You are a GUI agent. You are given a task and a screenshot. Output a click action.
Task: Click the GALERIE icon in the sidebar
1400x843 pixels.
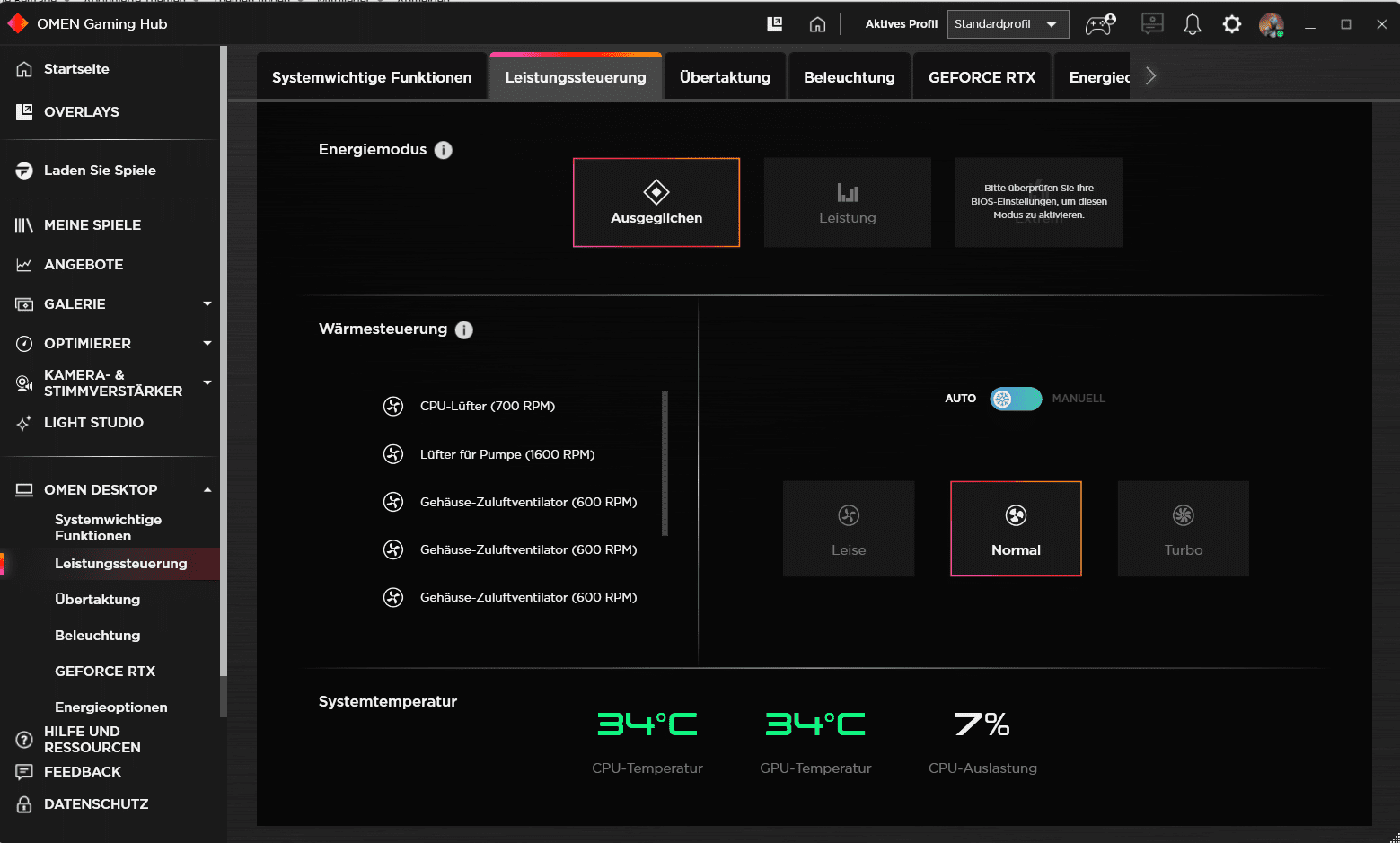24,304
